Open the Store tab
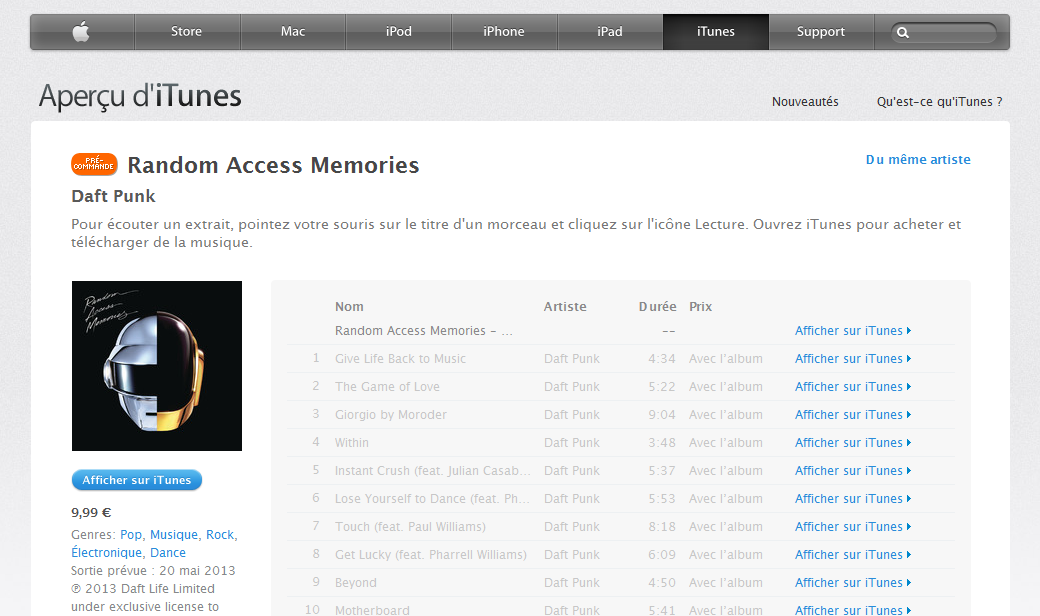 (186, 31)
